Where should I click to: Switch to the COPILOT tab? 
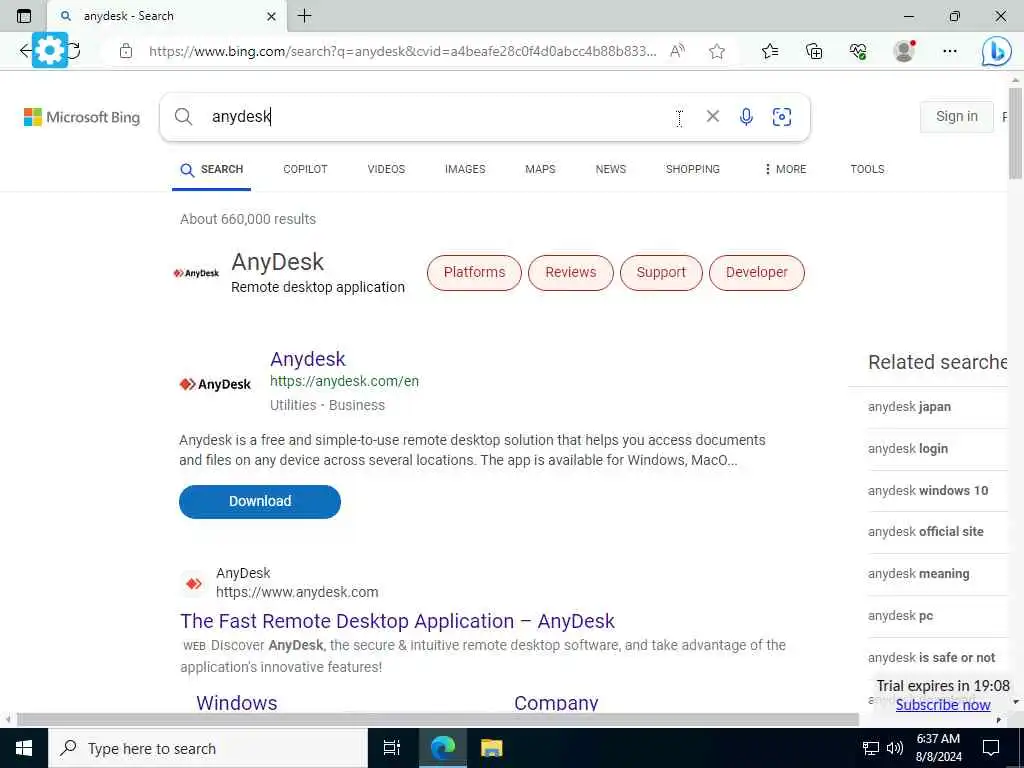click(305, 169)
